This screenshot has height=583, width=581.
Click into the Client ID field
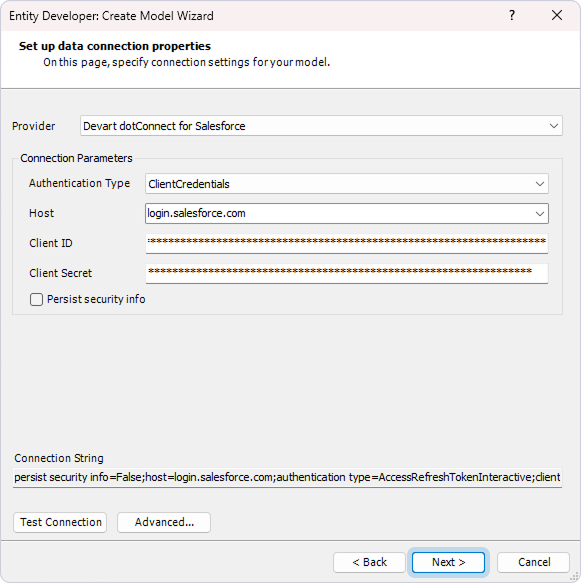[346, 243]
